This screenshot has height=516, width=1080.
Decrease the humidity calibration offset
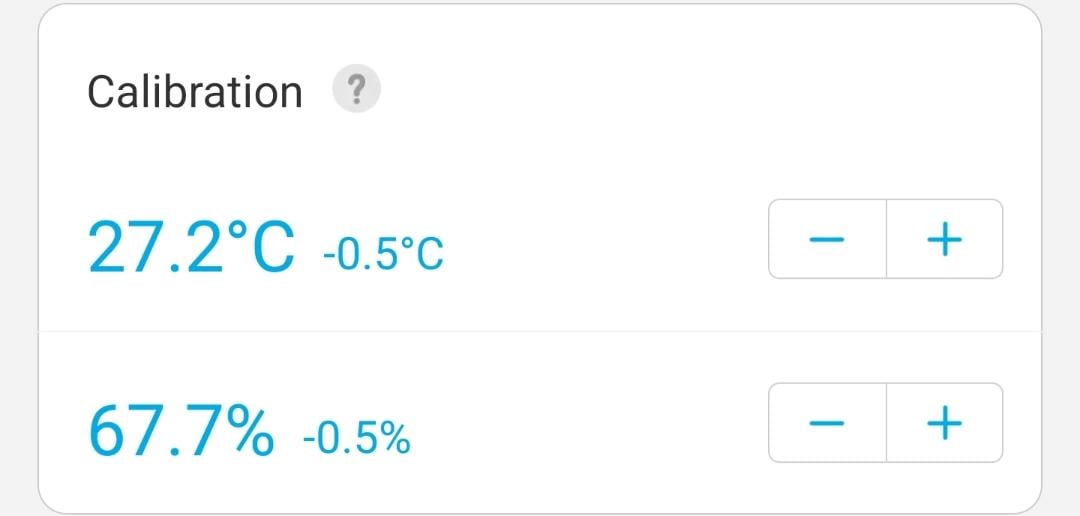[827, 422]
